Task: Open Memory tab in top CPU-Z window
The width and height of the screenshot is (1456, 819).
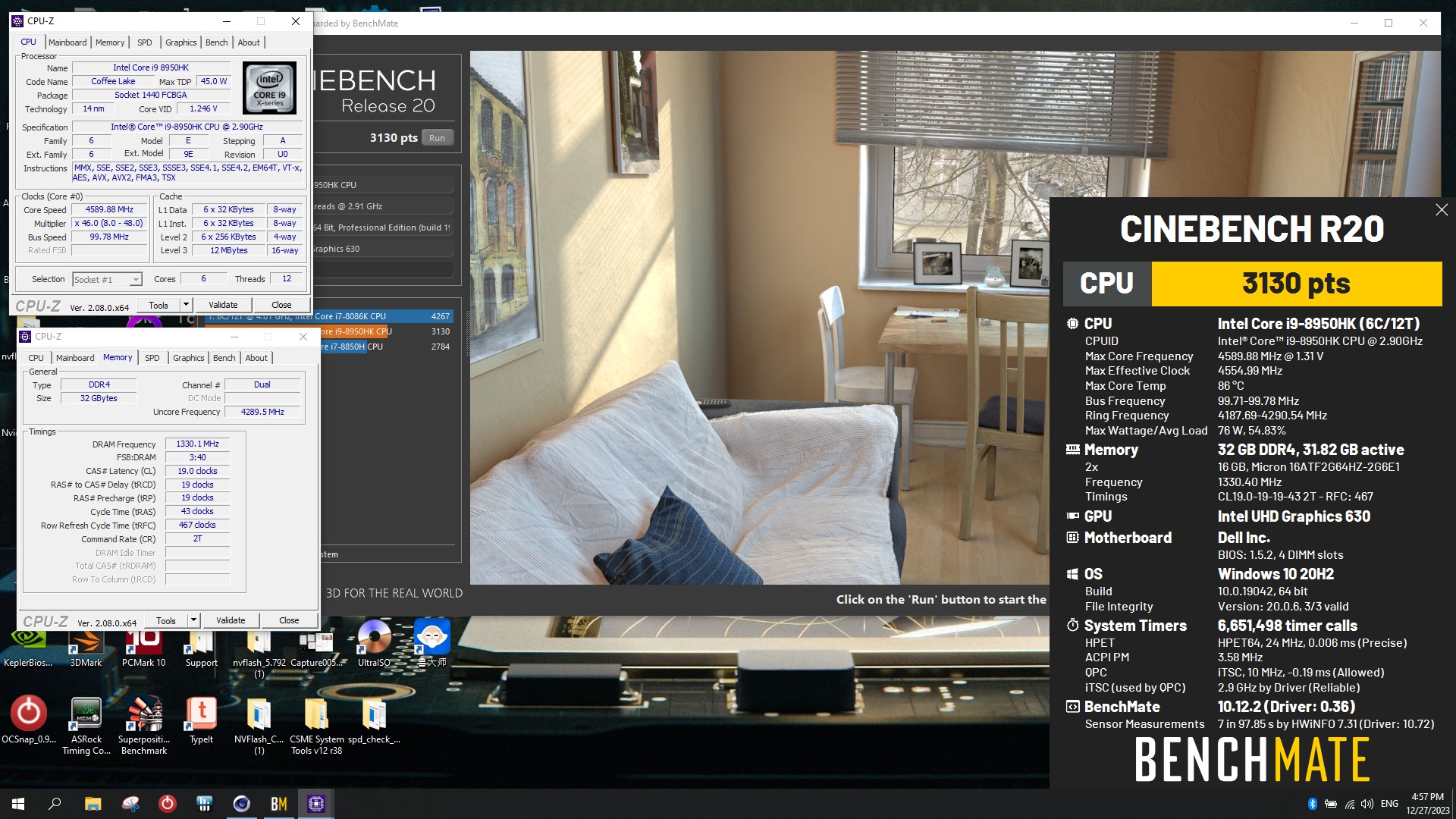Action: point(110,42)
